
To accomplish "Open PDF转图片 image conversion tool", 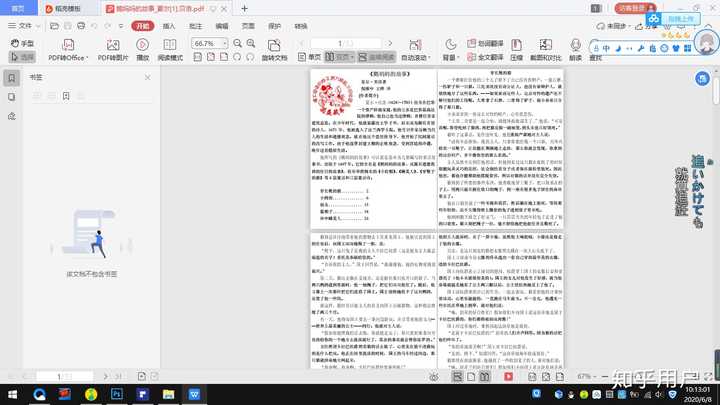I will [112, 50].
